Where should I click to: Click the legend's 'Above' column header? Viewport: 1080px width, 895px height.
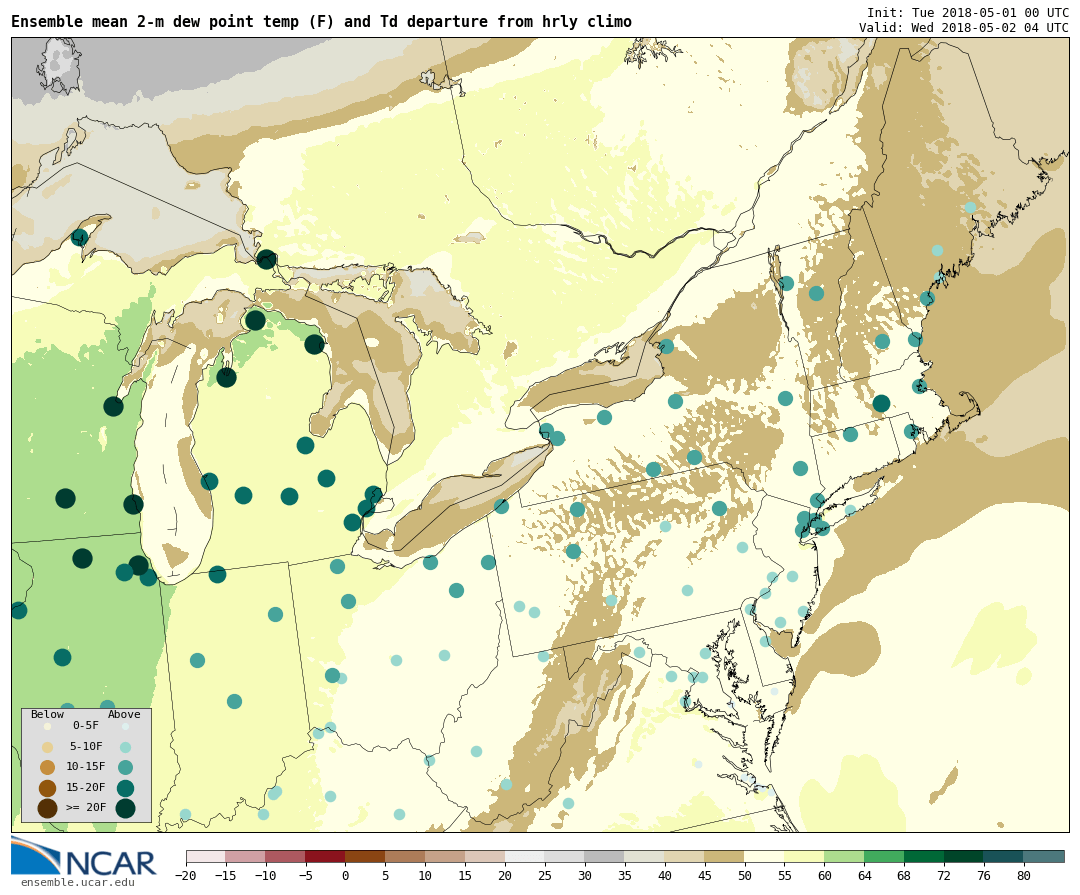124,714
